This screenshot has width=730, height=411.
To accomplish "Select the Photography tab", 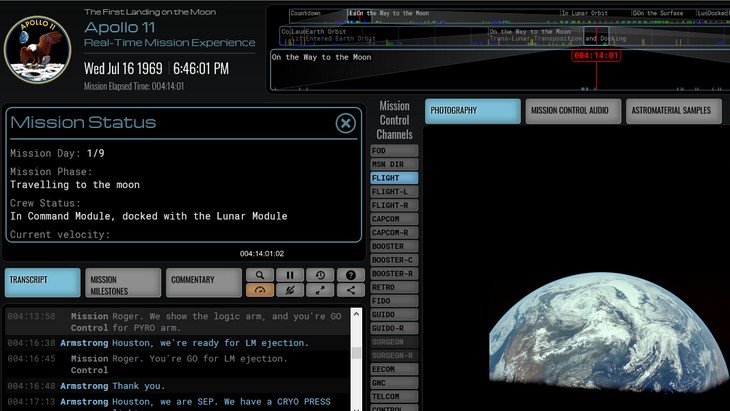I will tap(473, 111).
